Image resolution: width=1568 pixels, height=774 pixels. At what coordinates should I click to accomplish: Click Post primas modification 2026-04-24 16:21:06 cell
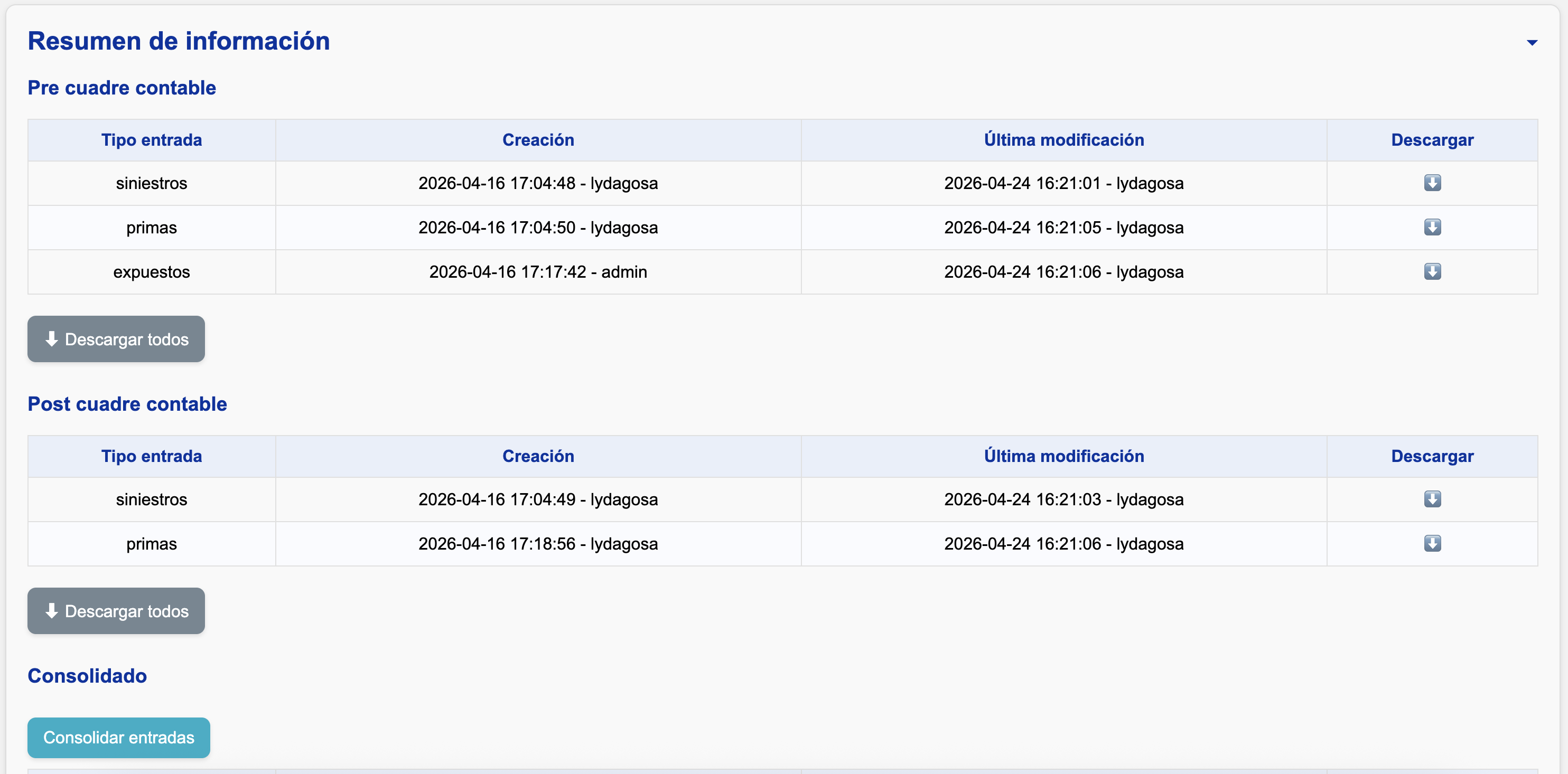pos(1064,544)
